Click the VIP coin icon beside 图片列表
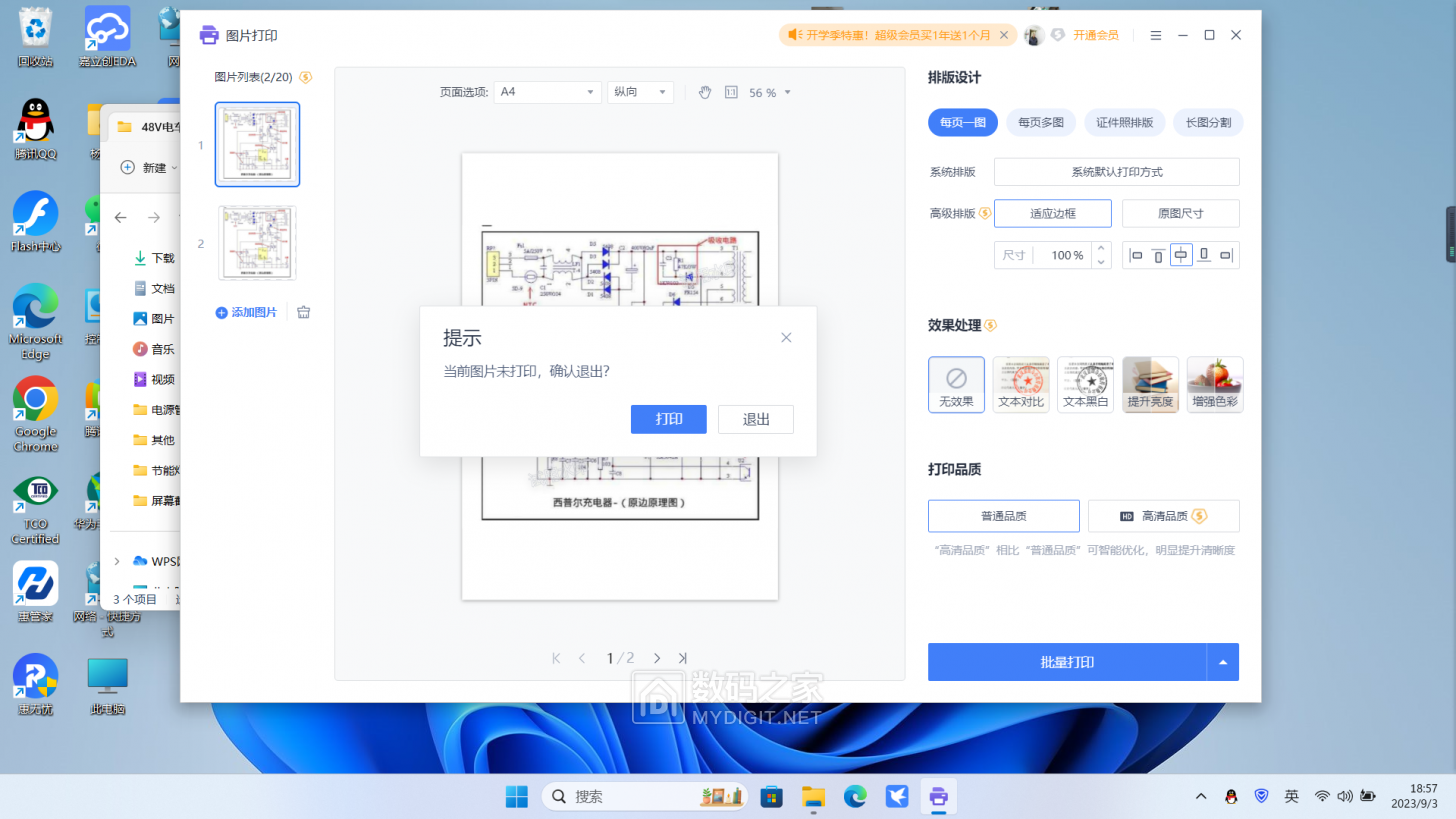 point(306,77)
